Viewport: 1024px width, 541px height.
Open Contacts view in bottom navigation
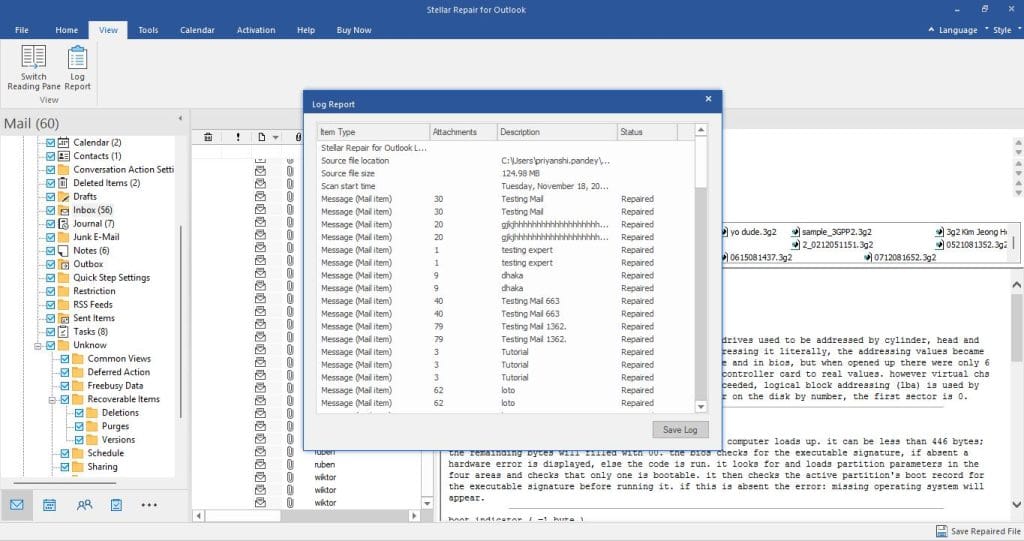[x=84, y=505]
